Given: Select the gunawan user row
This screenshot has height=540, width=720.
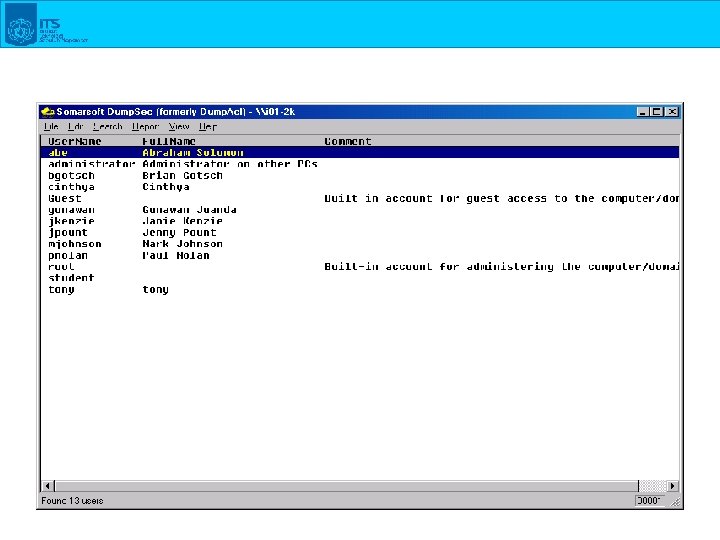Looking at the screenshot, I should coord(360,210).
